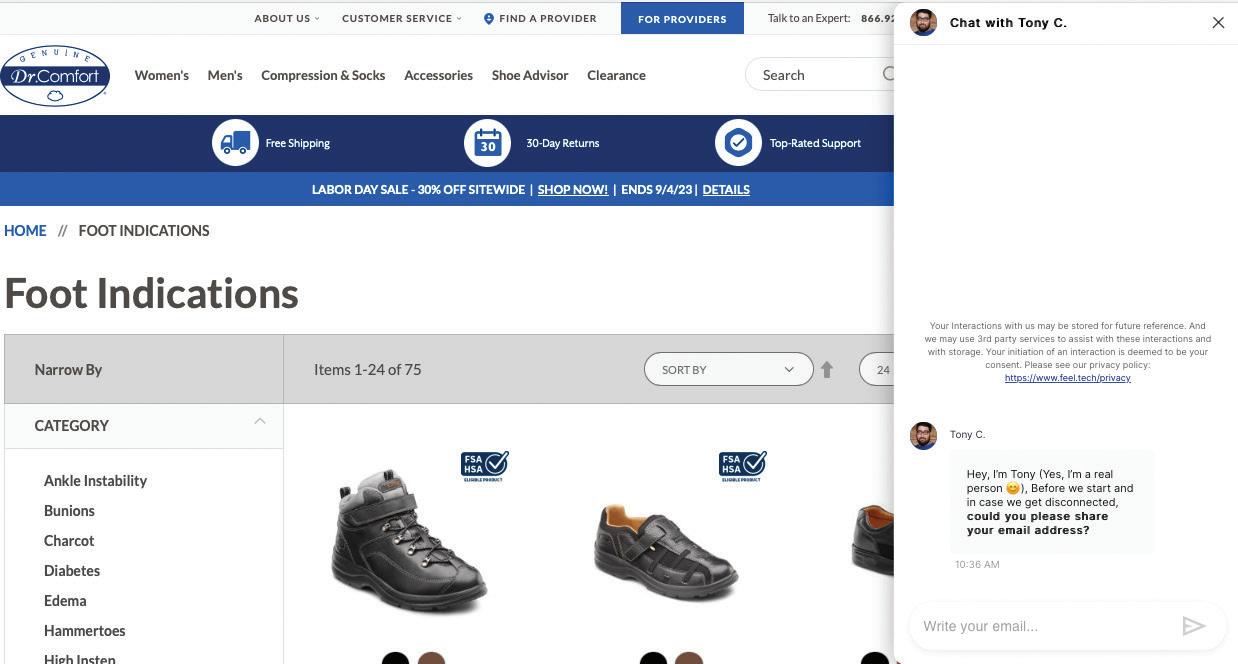Open the Sort By dropdown
The image size is (1238, 664).
coord(728,369)
